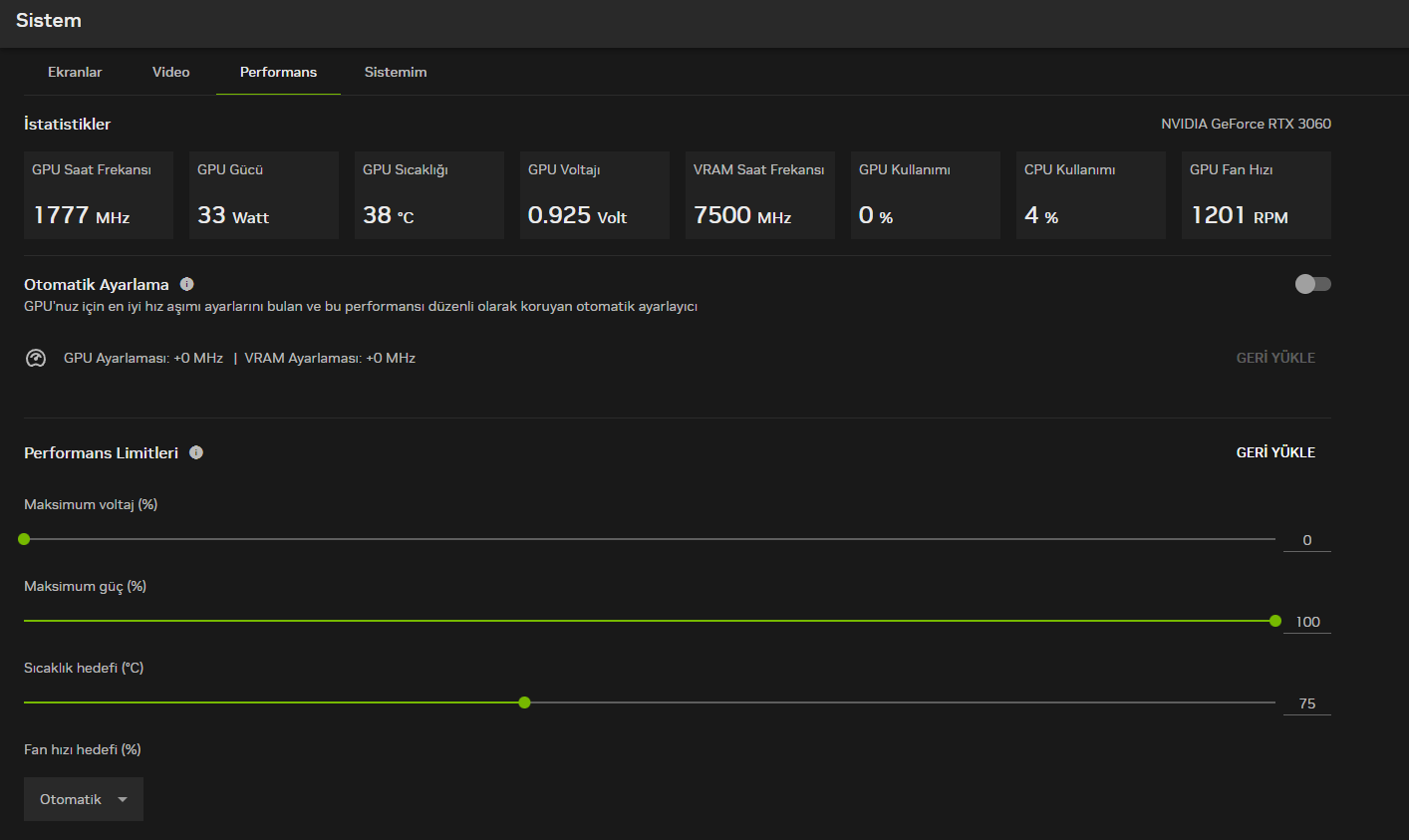Go to the Sistemim tab

tap(396, 72)
